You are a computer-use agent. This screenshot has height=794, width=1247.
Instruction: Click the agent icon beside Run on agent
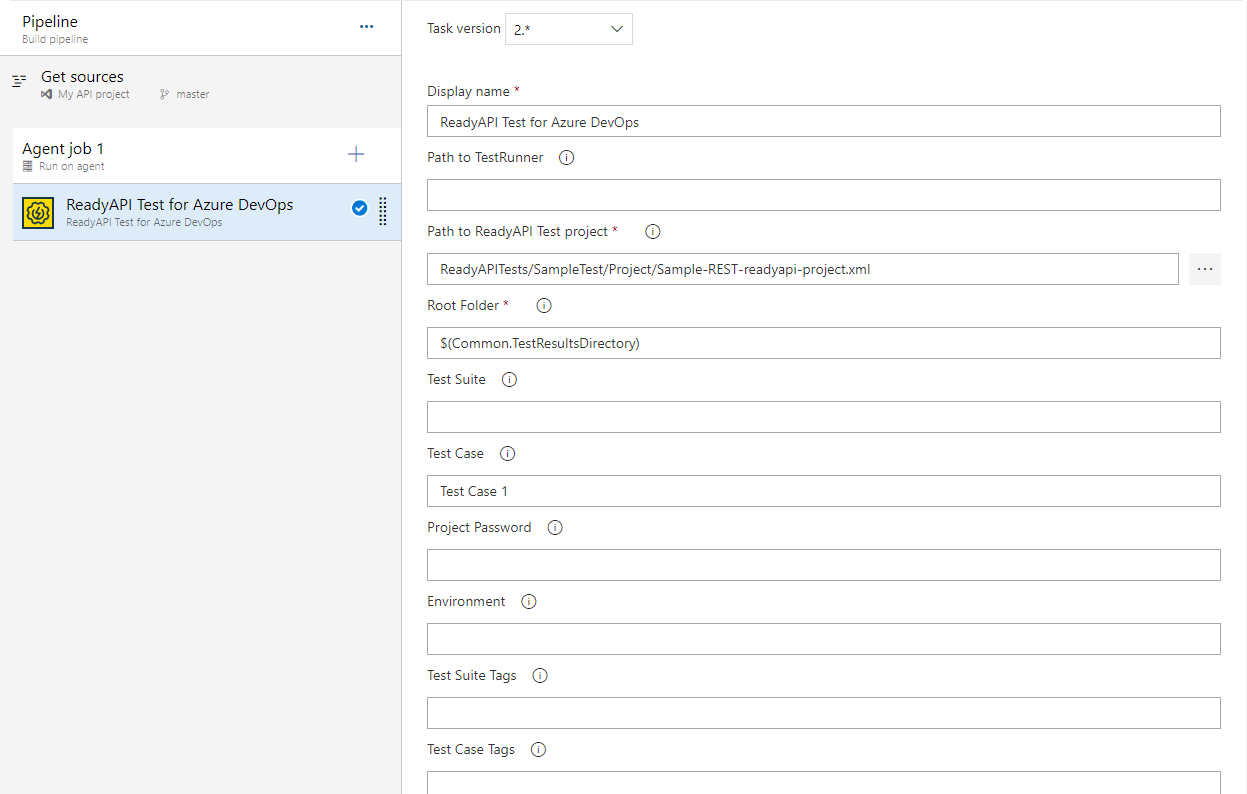27,166
